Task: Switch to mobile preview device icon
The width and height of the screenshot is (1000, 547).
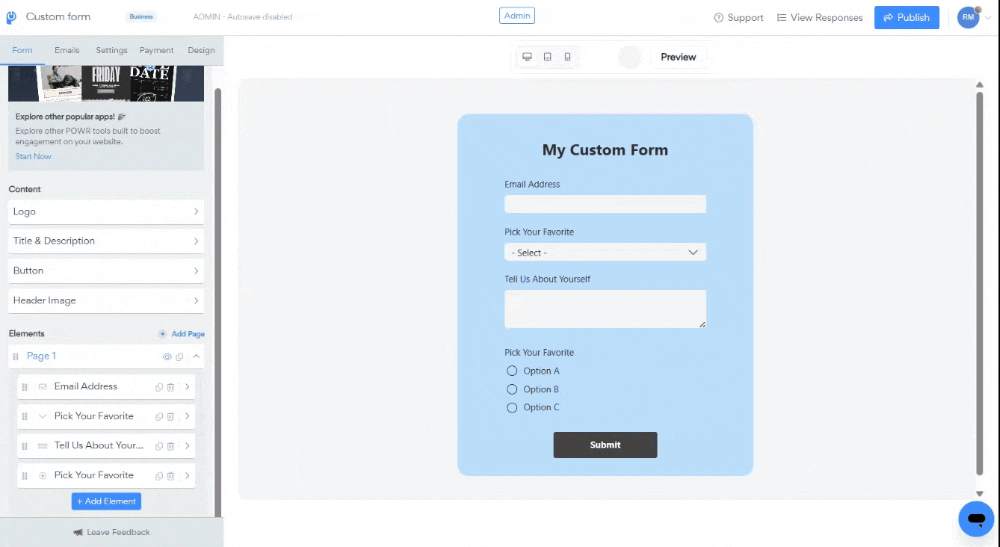Action: coord(567,57)
